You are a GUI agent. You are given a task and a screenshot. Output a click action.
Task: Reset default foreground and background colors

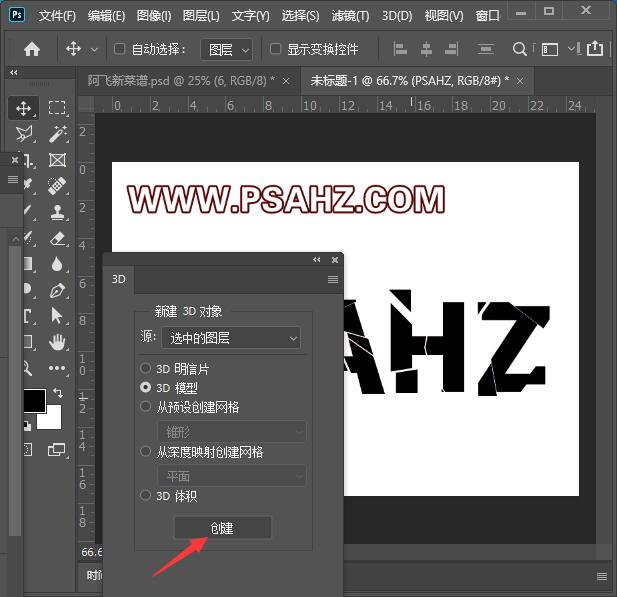[27, 426]
